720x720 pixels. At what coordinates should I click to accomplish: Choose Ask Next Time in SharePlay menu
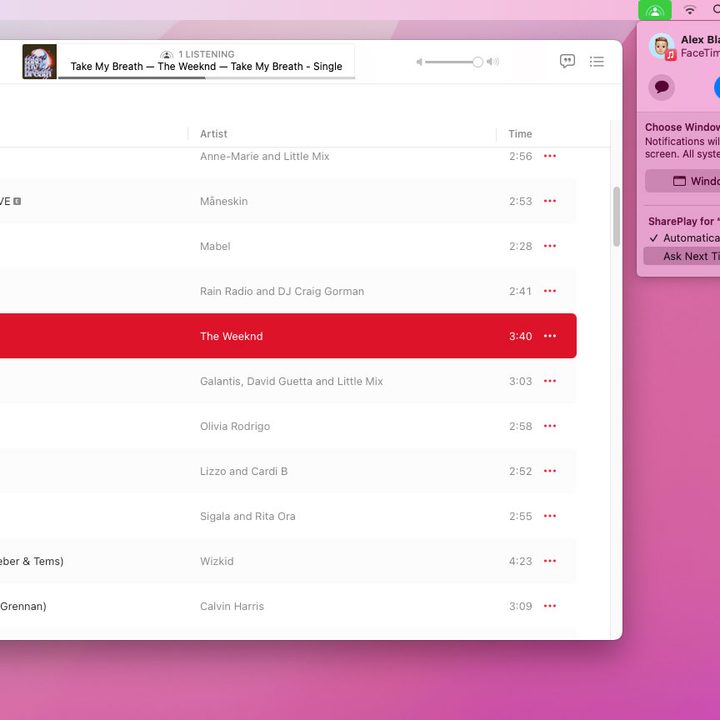(x=682, y=256)
